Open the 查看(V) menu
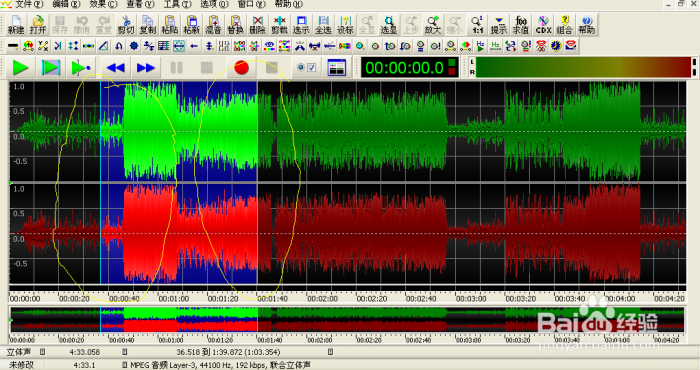This screenshot has height=370, width=700. click(x=140, y=4)
